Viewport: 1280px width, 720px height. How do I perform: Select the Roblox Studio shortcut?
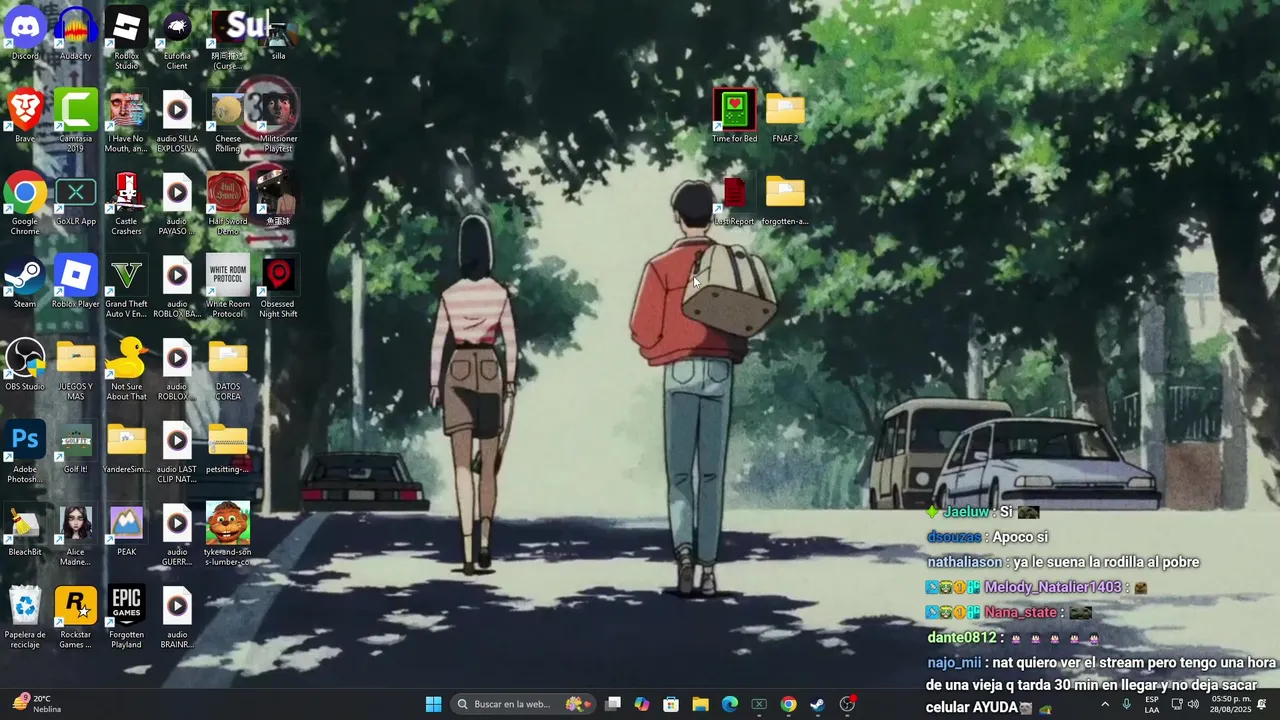[x=127, y=40]
